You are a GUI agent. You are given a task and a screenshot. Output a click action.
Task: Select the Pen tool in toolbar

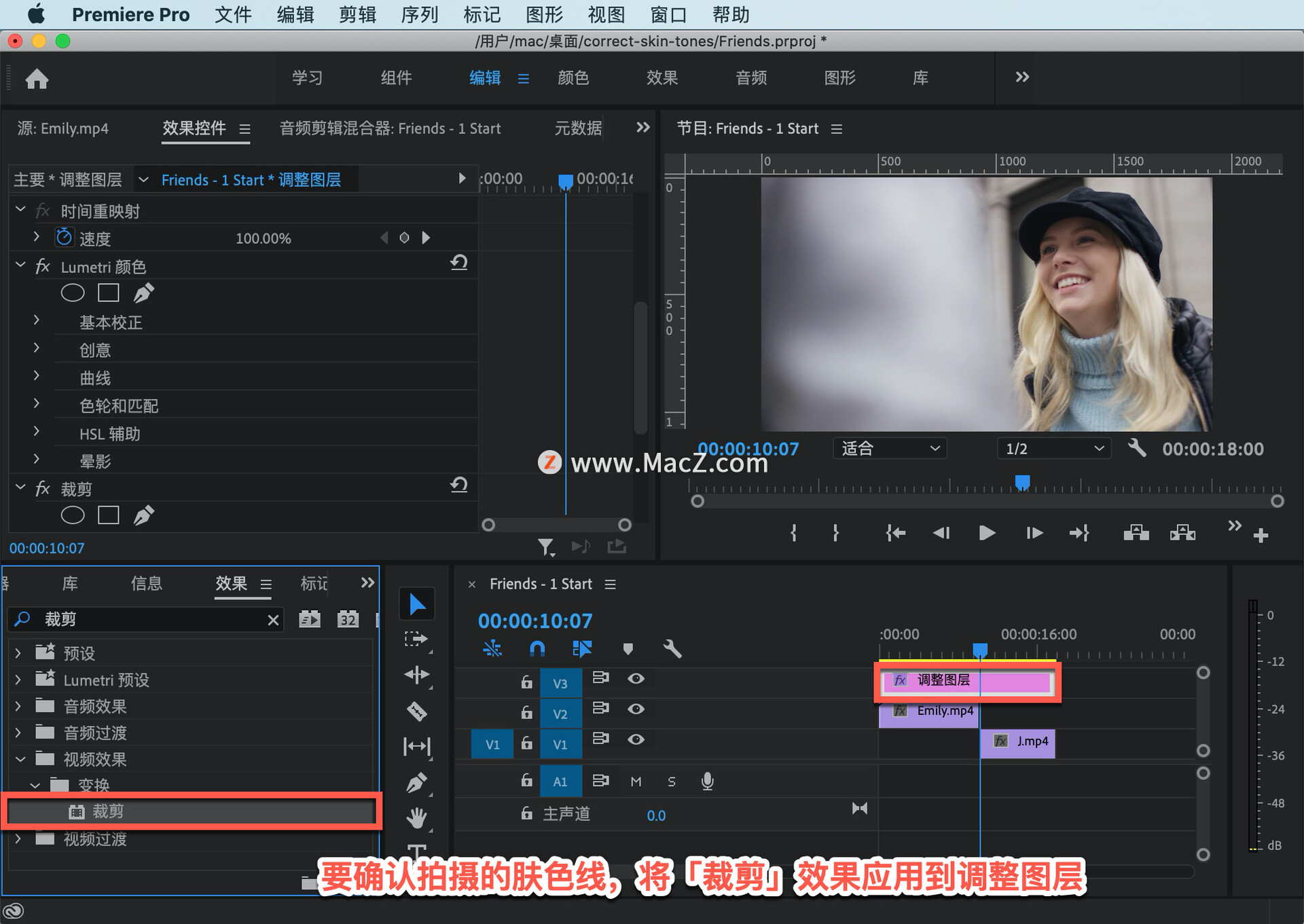pos(416,782)
